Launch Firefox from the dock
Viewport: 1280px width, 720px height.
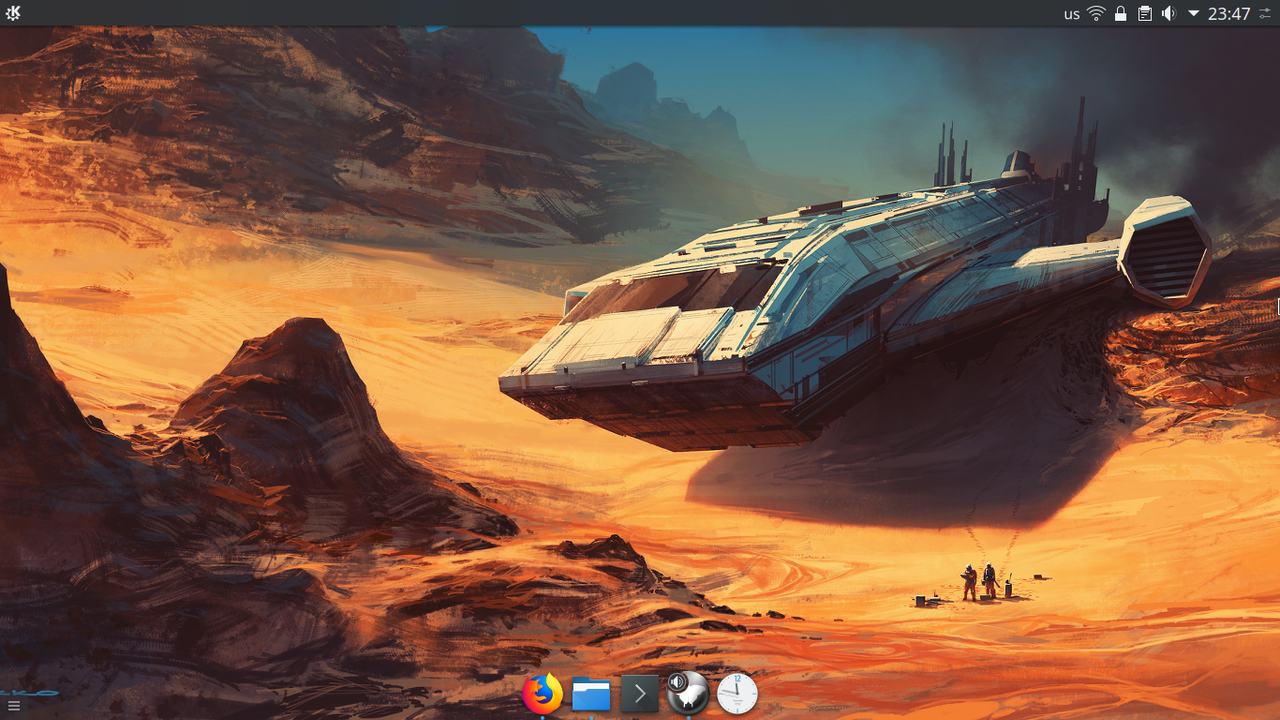point(542,693)
